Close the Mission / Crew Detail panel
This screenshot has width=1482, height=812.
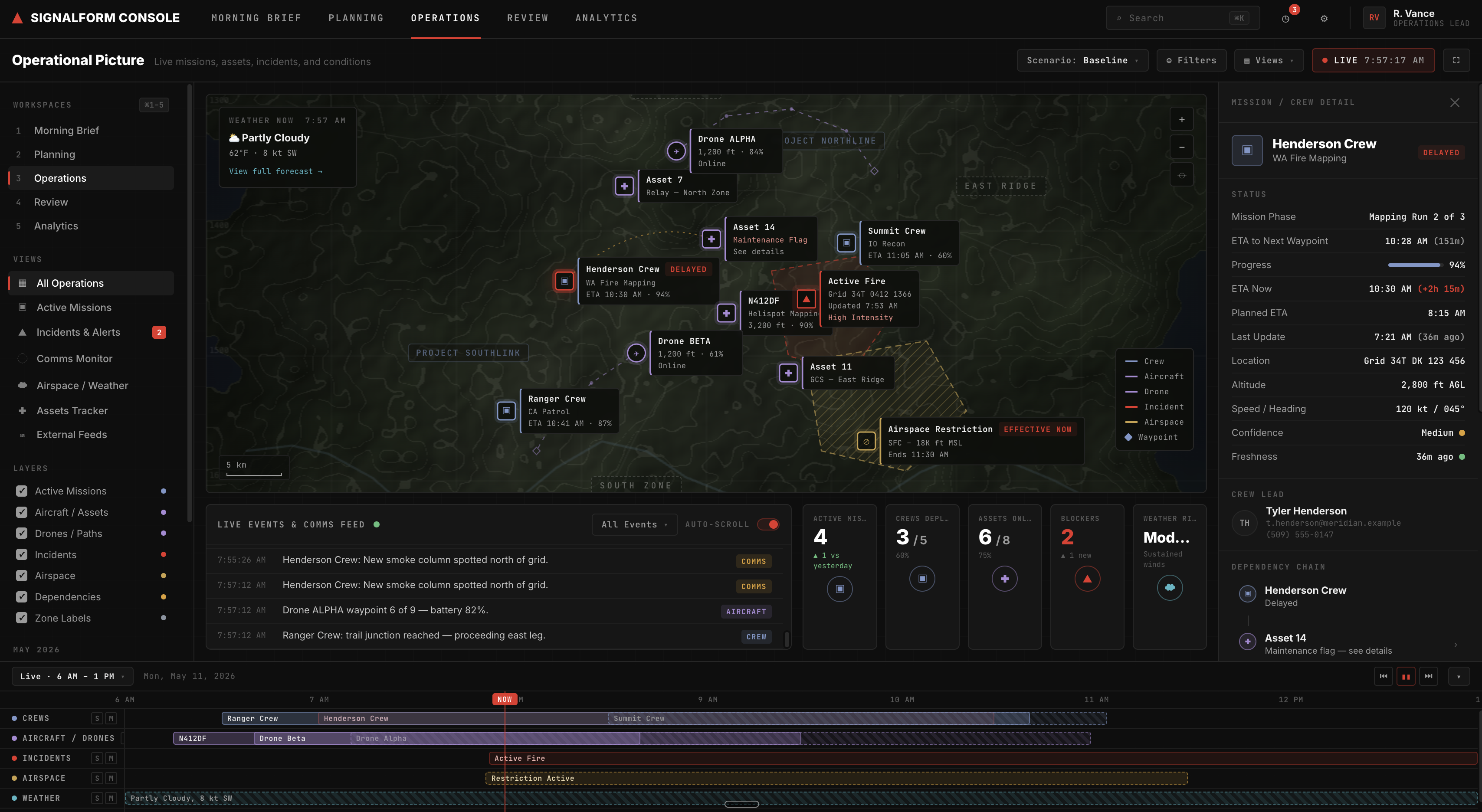(x=1454, y=102)
